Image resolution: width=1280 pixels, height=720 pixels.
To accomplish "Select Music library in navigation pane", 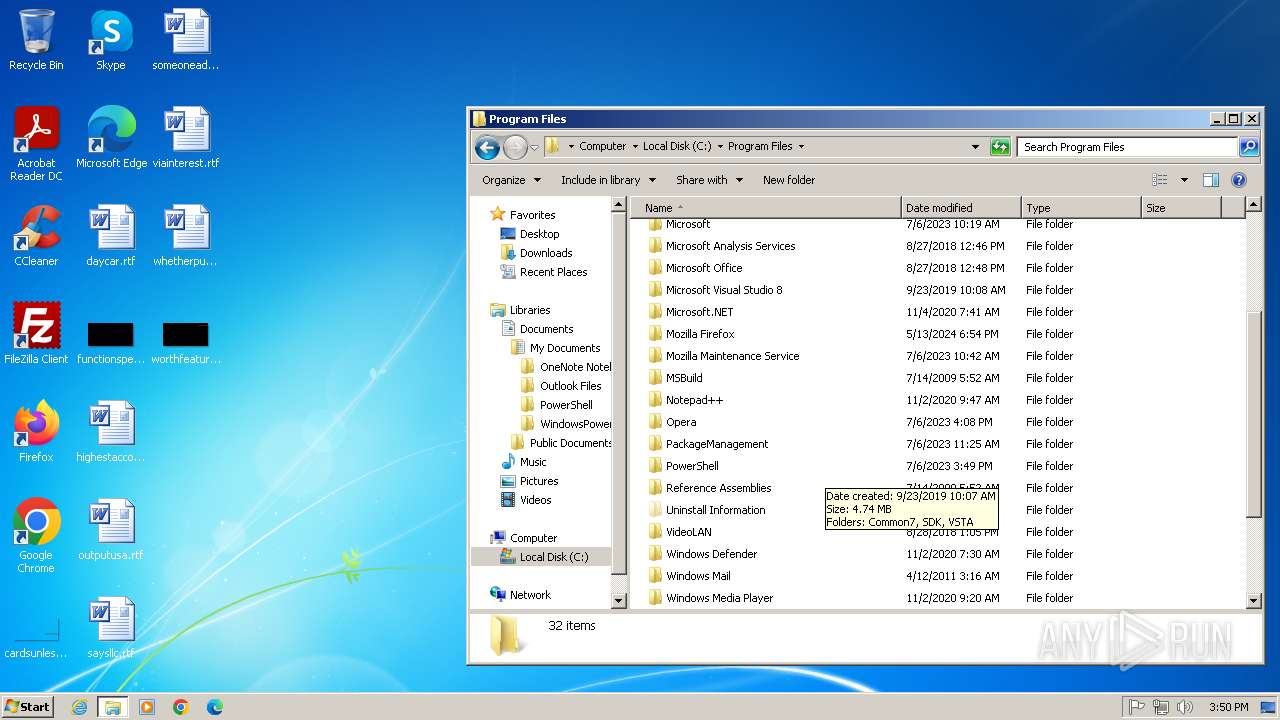I will coord(533,462).
